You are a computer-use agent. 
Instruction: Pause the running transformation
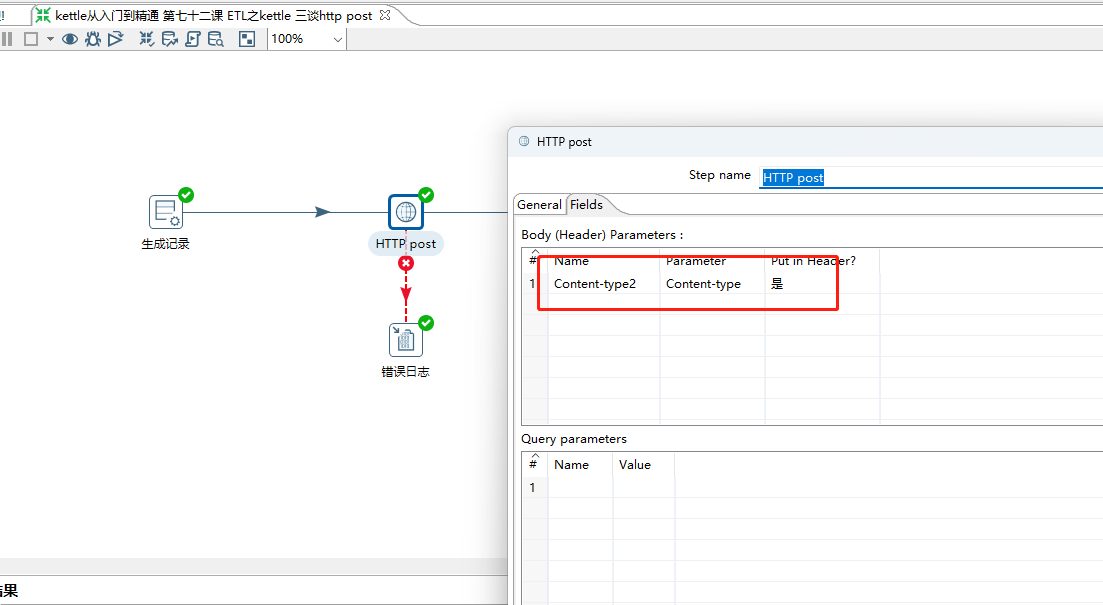(8, 38)
